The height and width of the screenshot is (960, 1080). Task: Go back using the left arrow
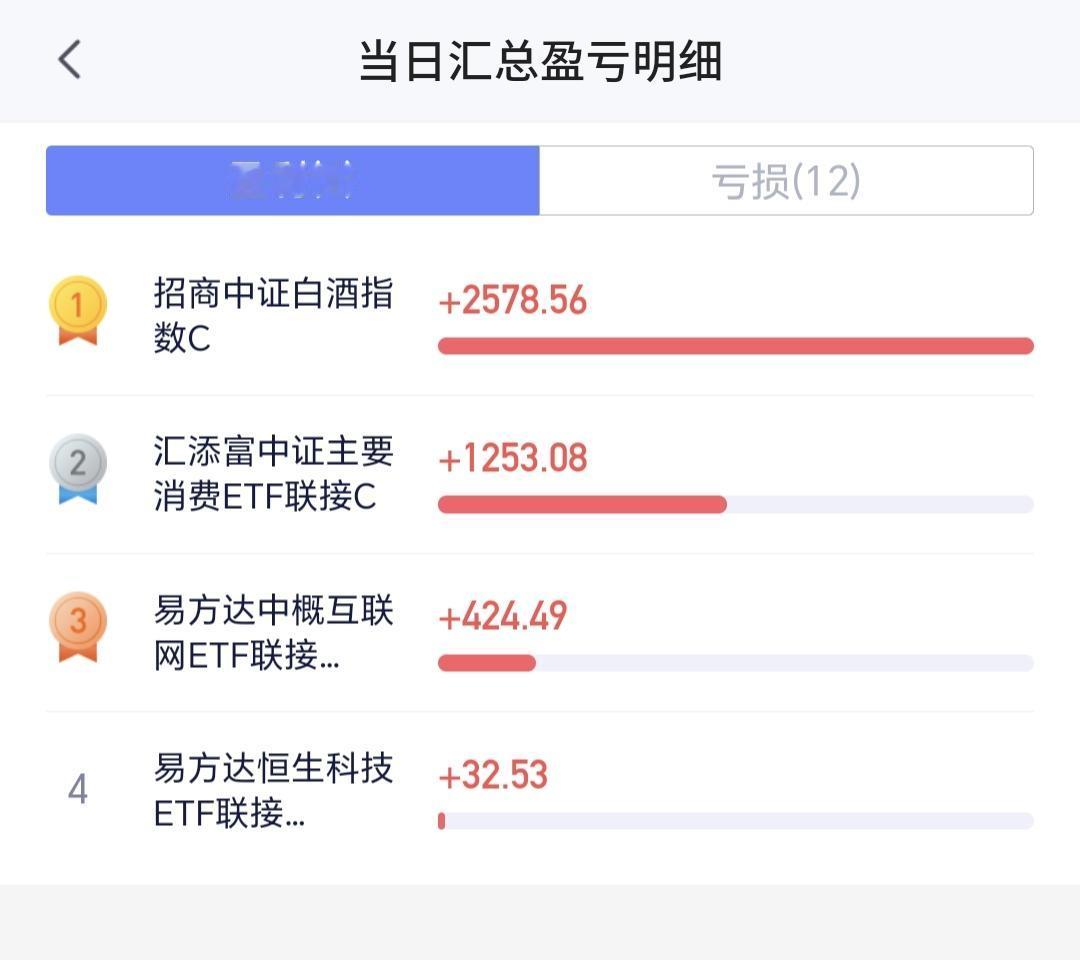pos(69,59)
